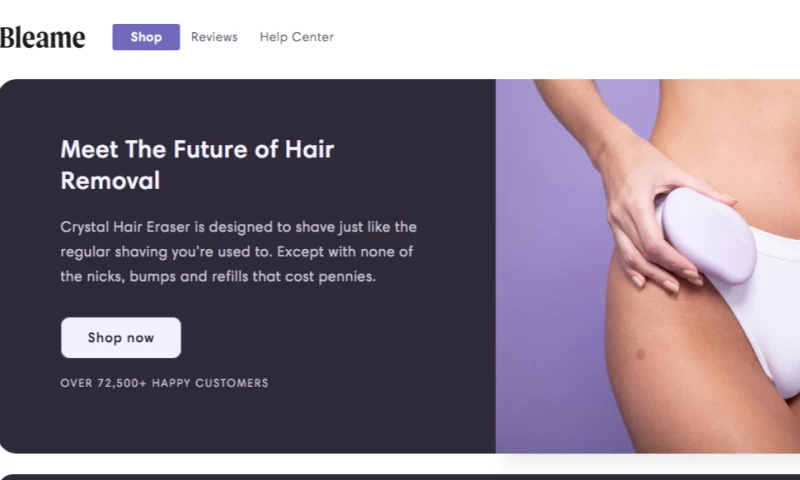The image size is (800, 480).
Task: Open the Help Center link
Action: (296, 37)
